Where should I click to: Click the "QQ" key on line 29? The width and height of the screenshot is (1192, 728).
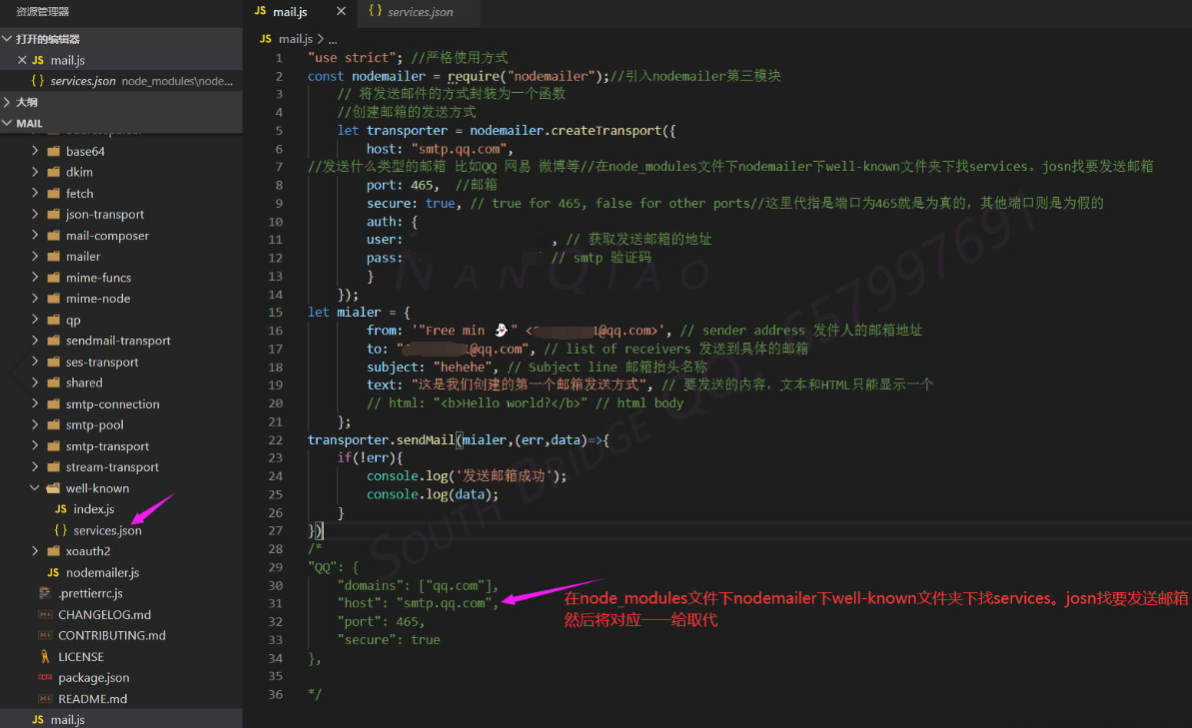coord(322,567)
